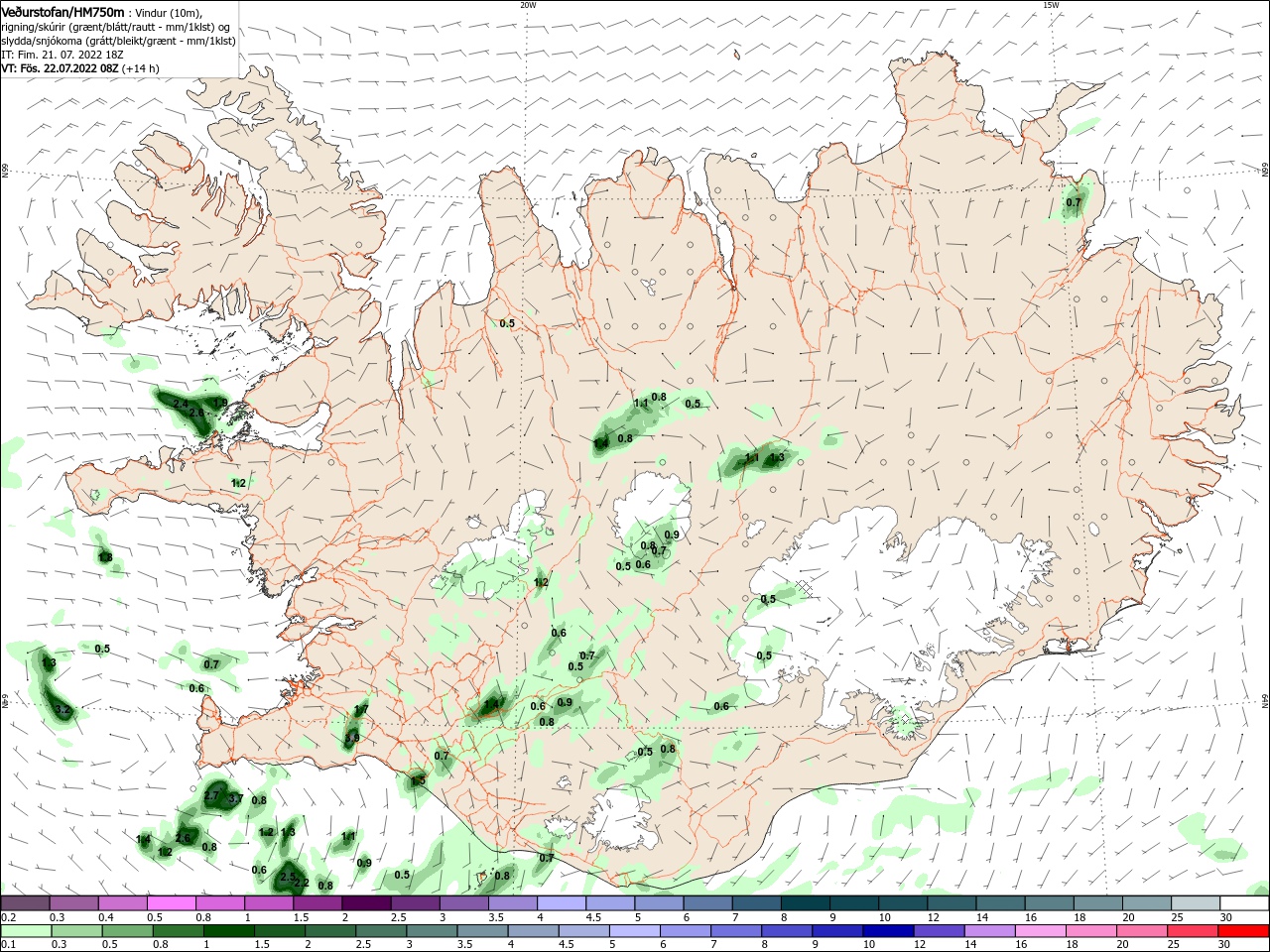This screenshot has width=1270, height=952.
Task: Click the 1.7 precipitation value
Action: [361, 710]
